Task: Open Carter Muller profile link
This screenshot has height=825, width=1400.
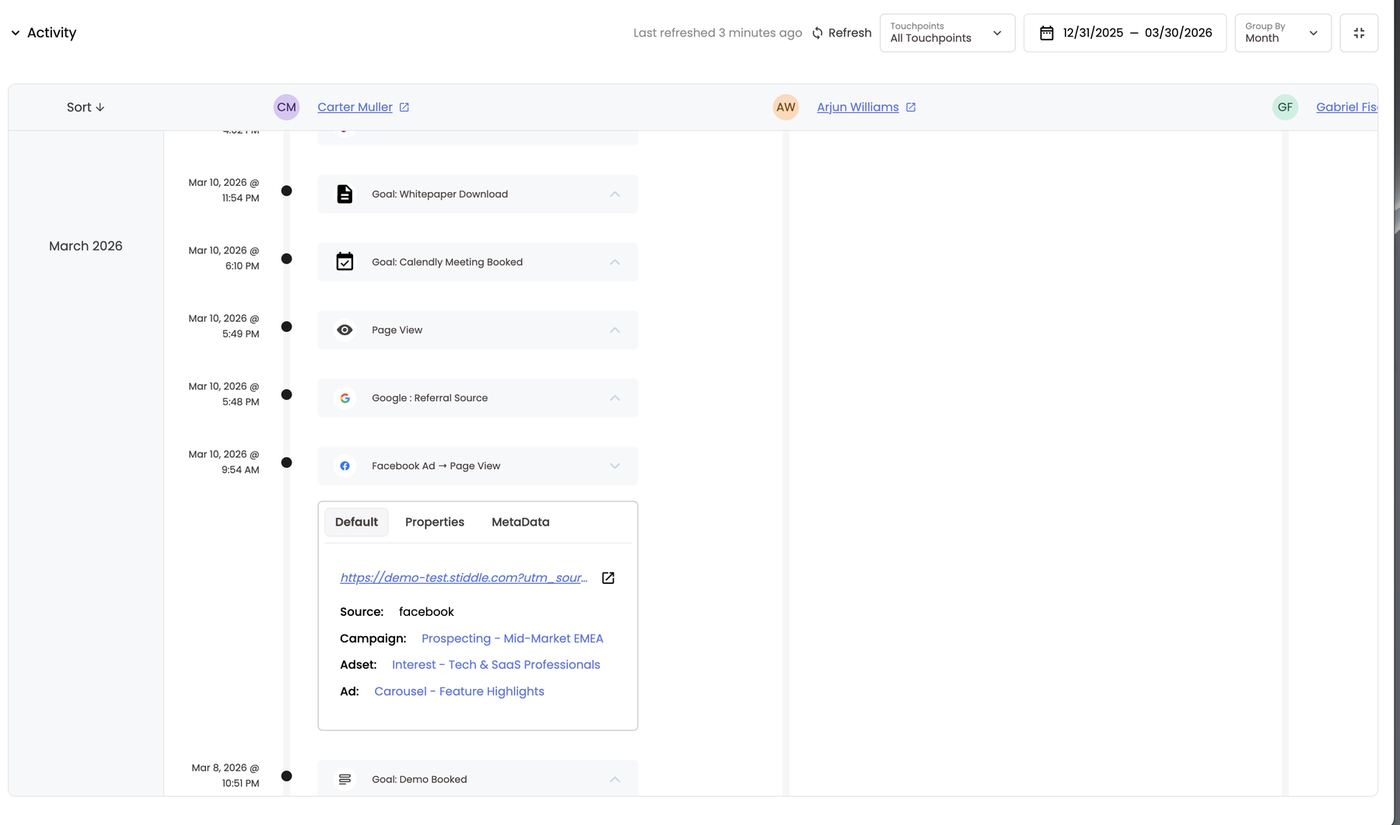Action: coord(355,107)
